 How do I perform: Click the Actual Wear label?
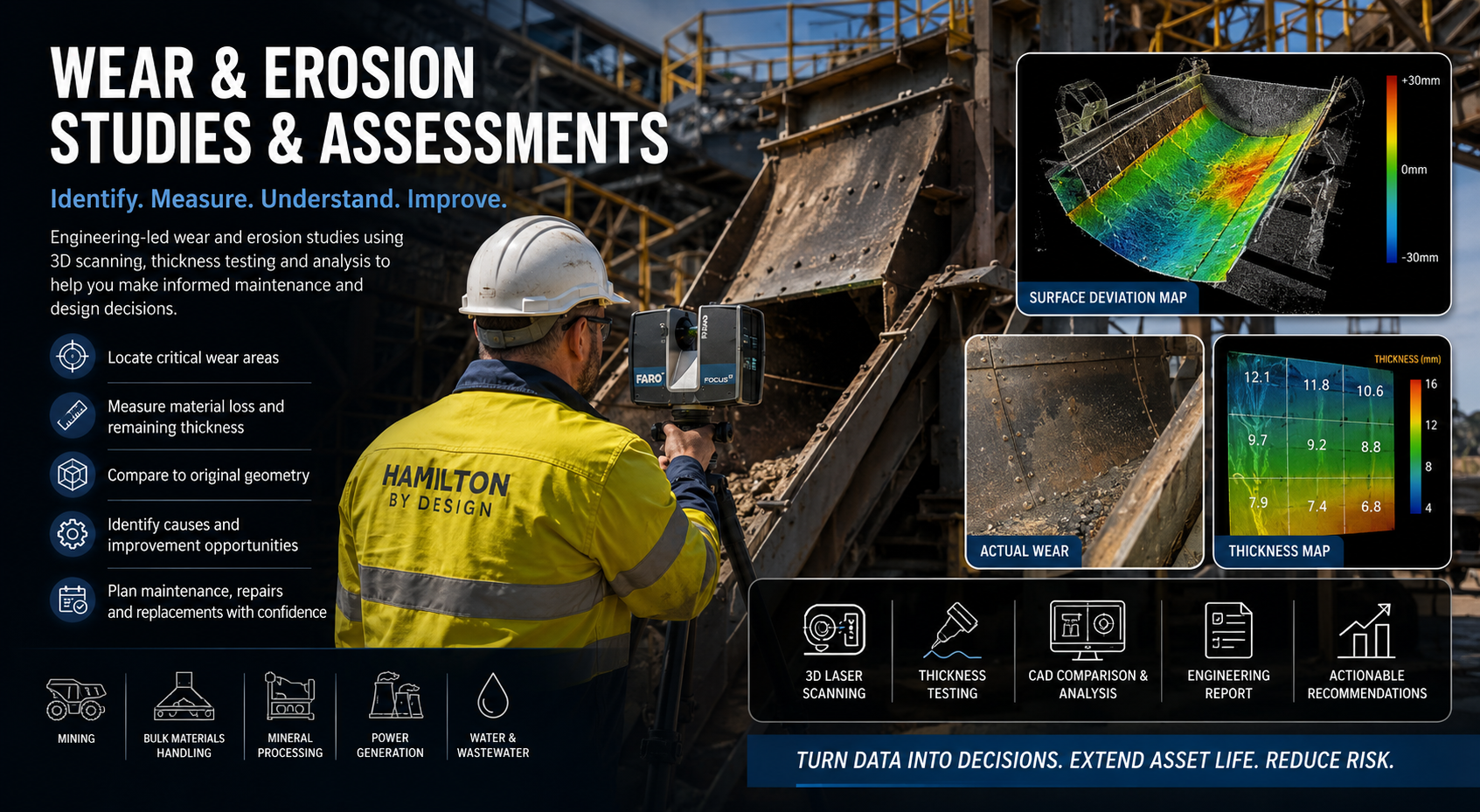(x=1024, y=551)
